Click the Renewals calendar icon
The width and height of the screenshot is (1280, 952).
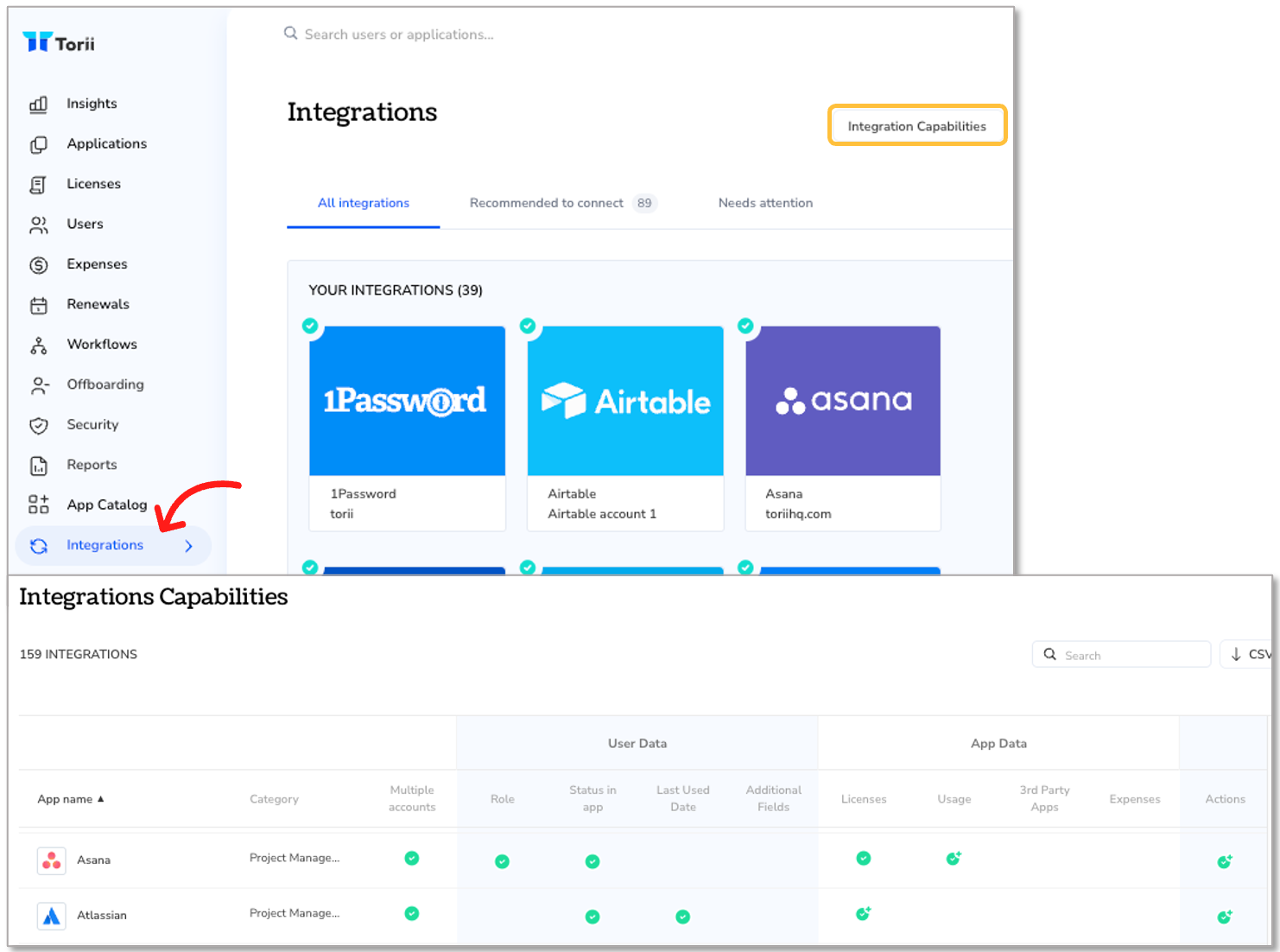39,305
